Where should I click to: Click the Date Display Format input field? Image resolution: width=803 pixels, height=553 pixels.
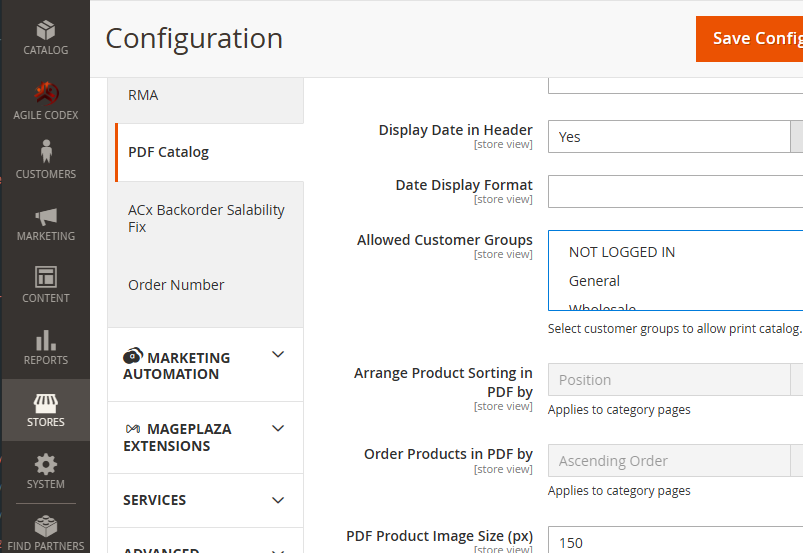click(x=675, y=192)
